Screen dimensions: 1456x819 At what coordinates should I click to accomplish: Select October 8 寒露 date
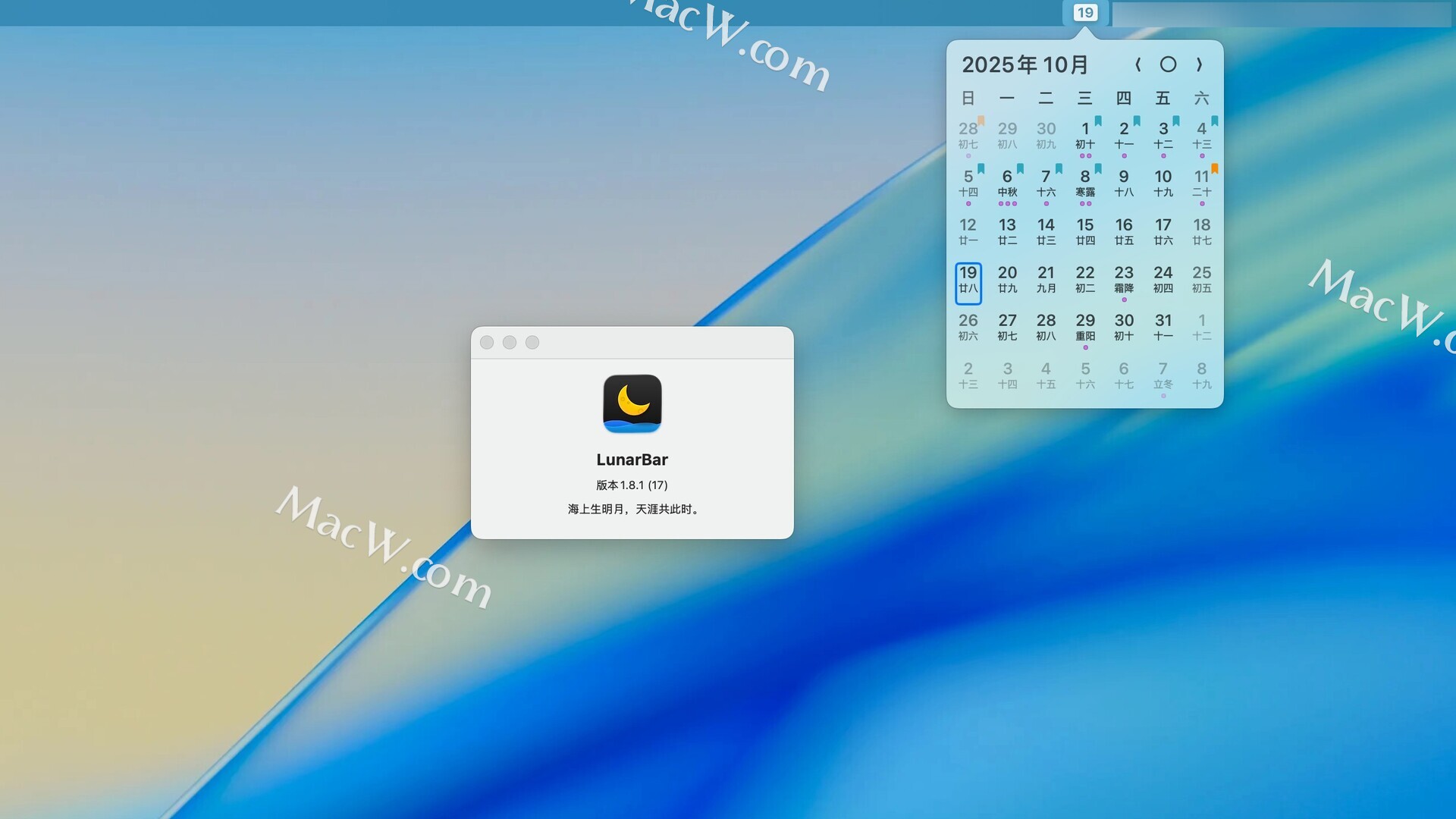point(1085,183)
